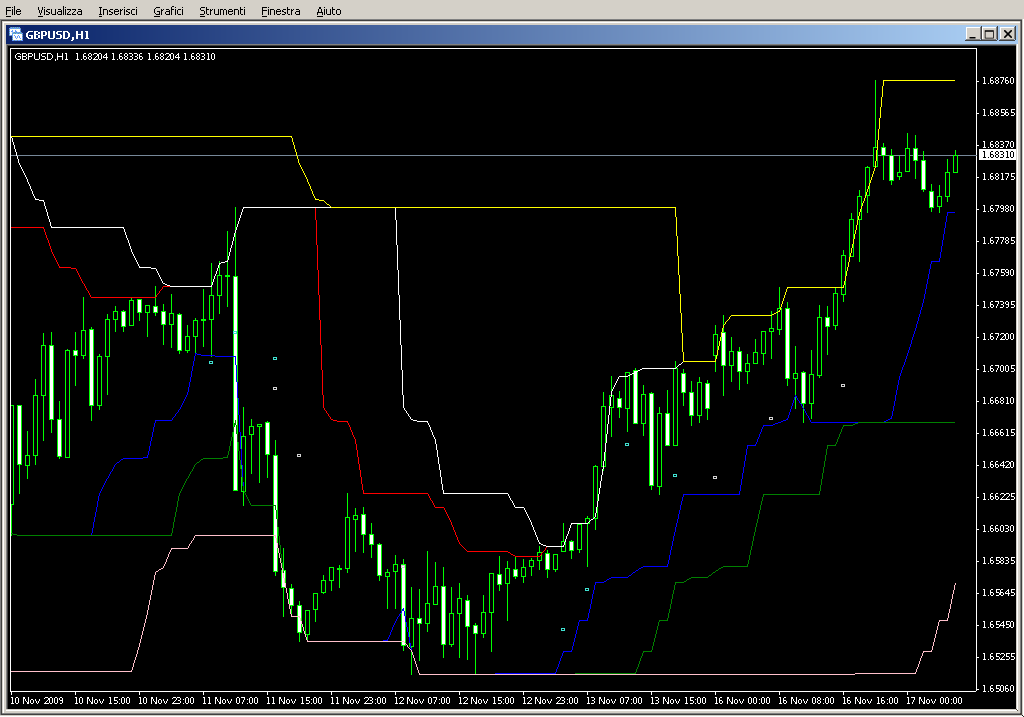Click the 1.67395 price scale label
This screenshot has height=717, width=1024.
(999, 304)
